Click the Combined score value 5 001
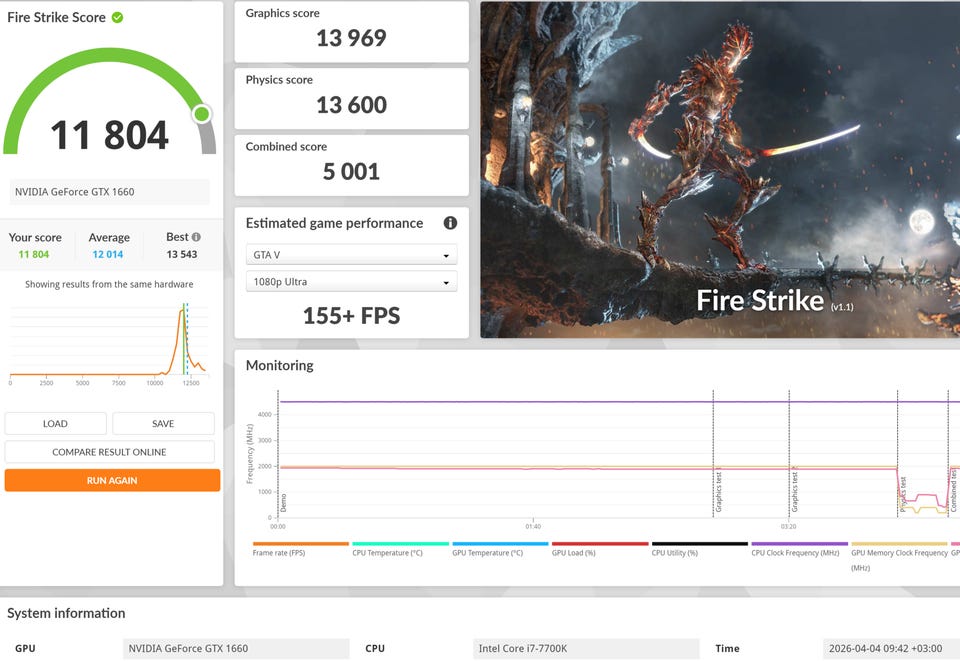Screen dimensions: 960x661 351,171
